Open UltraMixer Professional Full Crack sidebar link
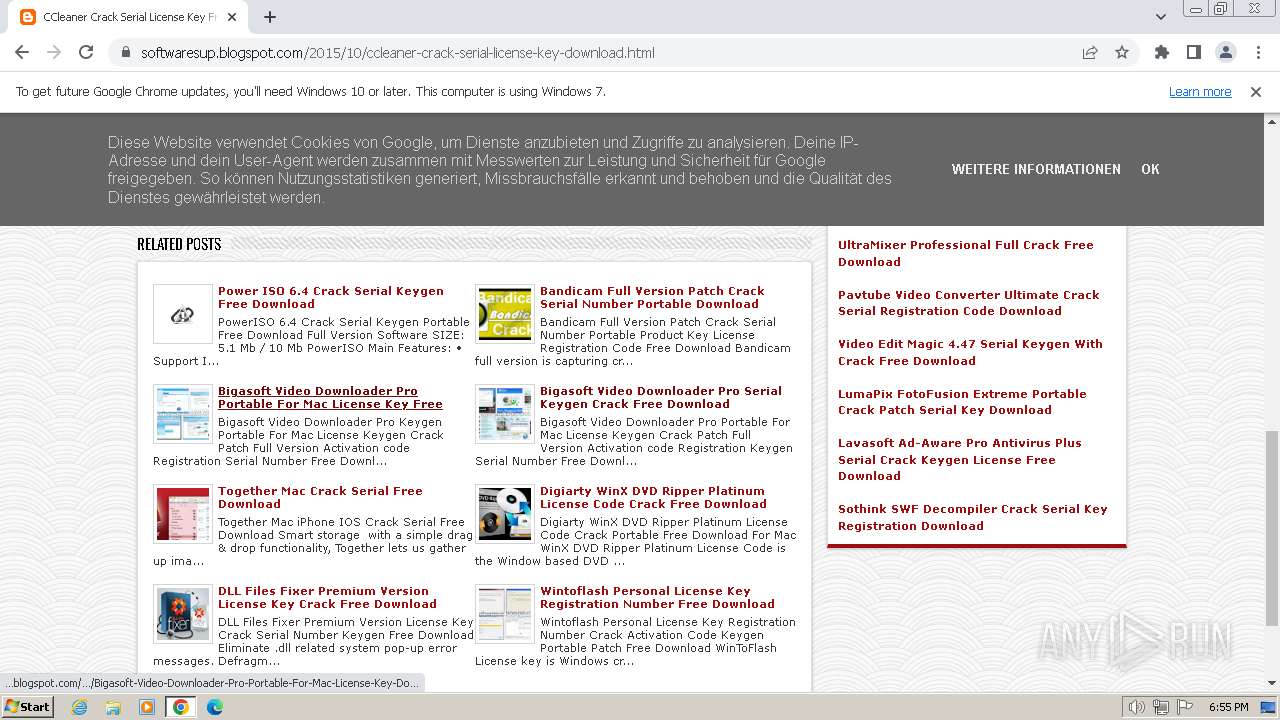The height and width of the screenshot is (720, 1280). (966, 253)
